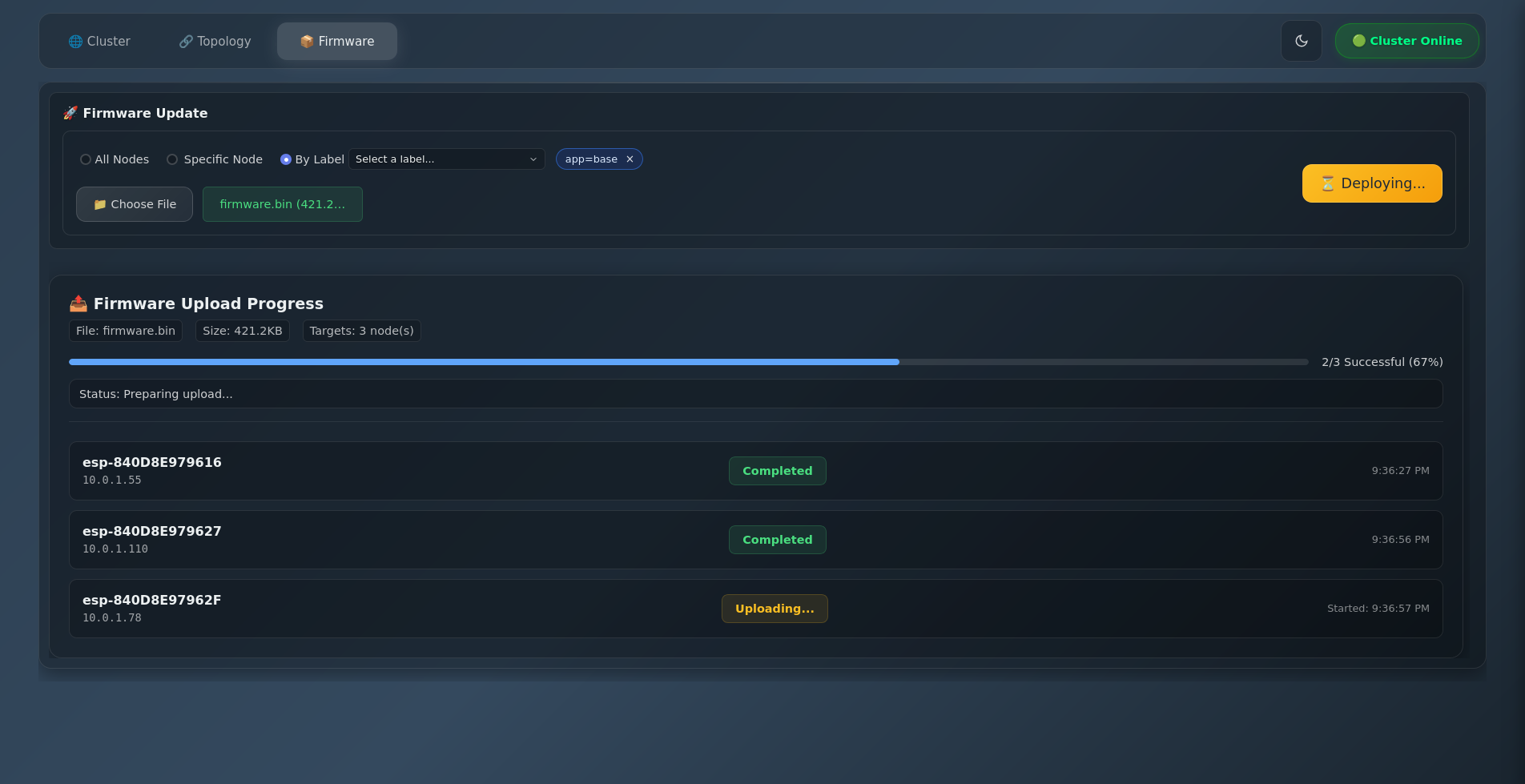This screenshot has width=1525, height=784.
Task: Click the hourglass icon on the Deploying button
Action: tap(1327, 183)
